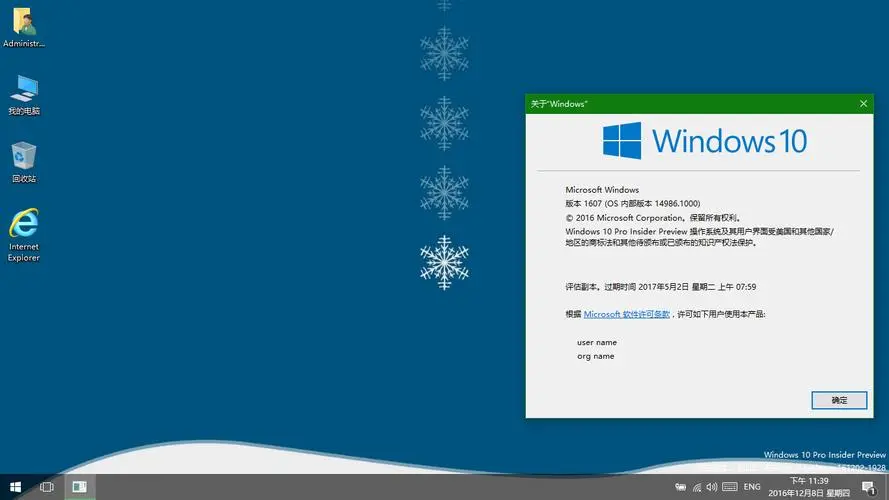Click the 评估副本 expiration date line
Viewport: 889px width, 500px height.
pyautogui.click(x=661, y=287)
